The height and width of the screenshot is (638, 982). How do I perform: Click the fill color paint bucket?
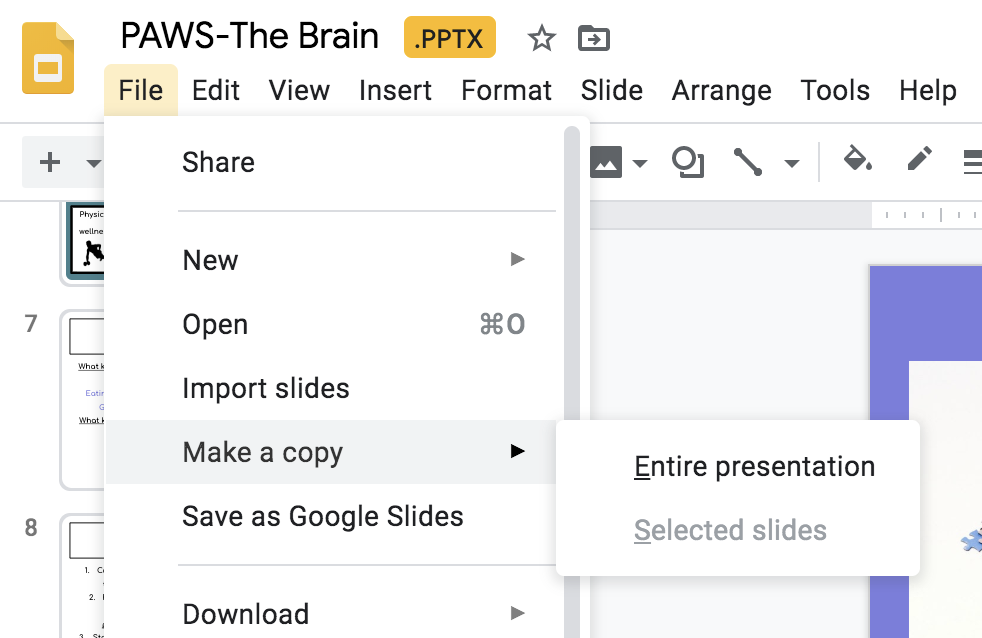[x=858, y=160]
